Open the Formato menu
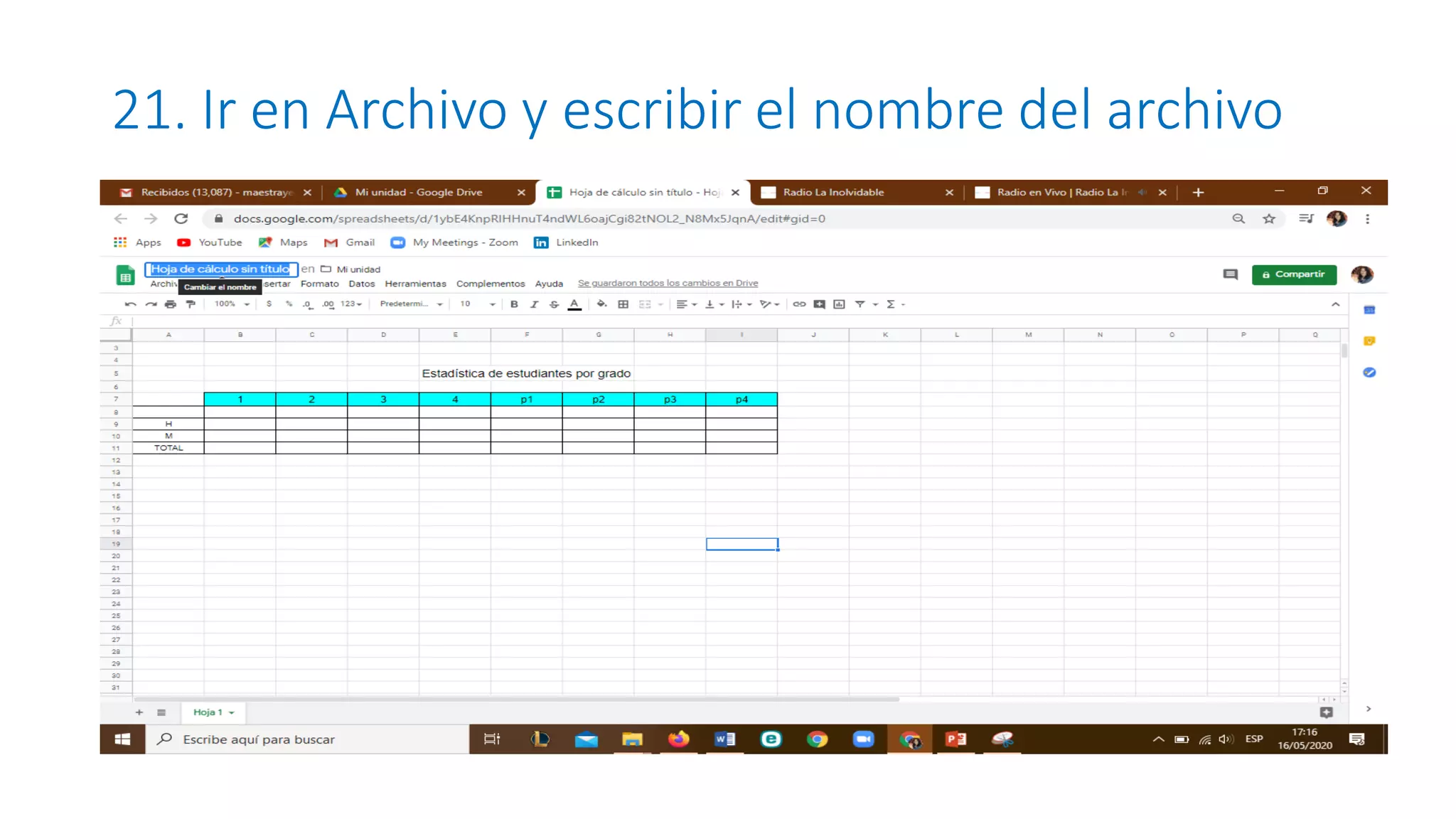The height and width of the screenshot is (819, 1456). 320,284
